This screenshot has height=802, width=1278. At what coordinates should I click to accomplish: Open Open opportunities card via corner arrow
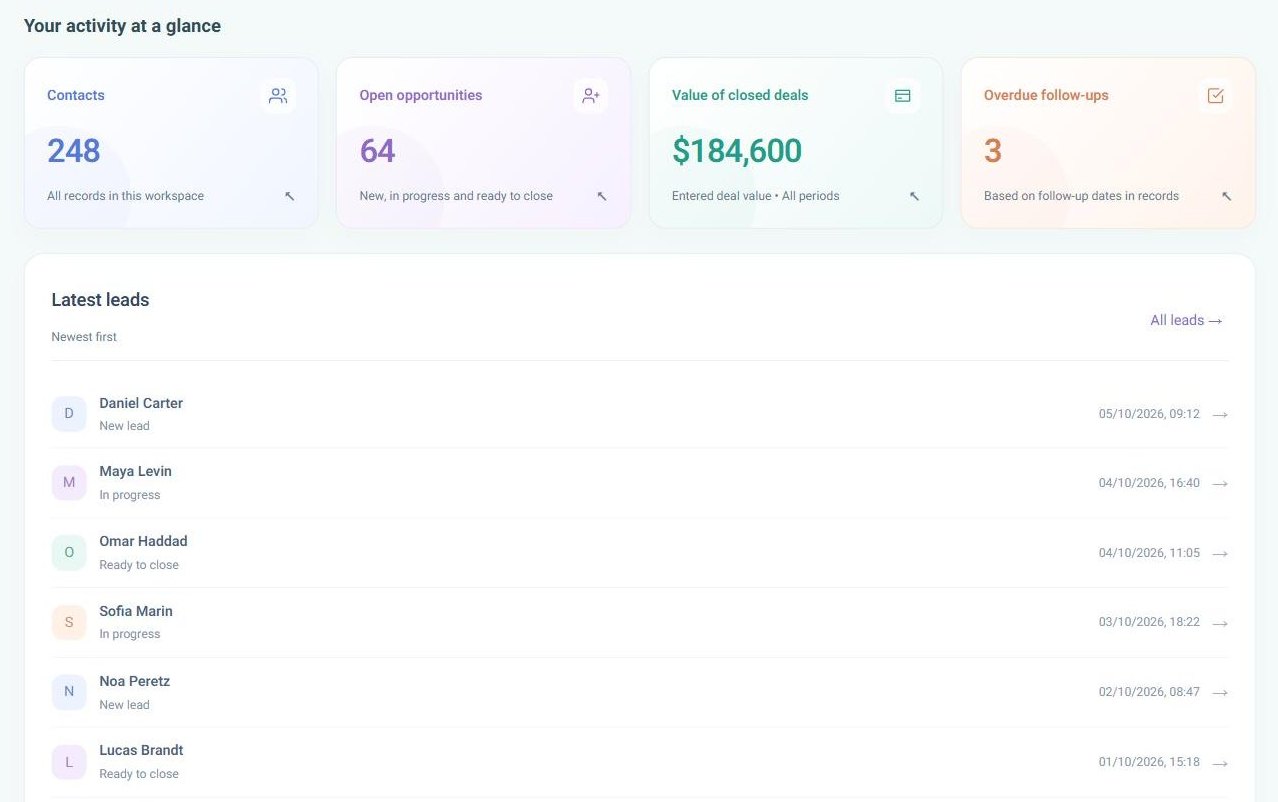tap(602, 196)
